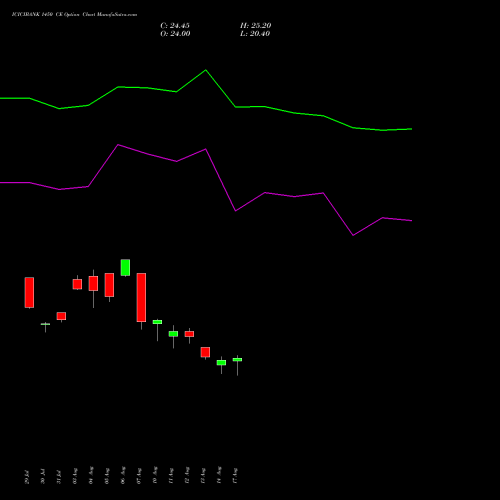The height and width of the screenshot is (500, 500).
Task: Click the 11 Aug date label
Action: pyautogui.click(x=171, y=476)
